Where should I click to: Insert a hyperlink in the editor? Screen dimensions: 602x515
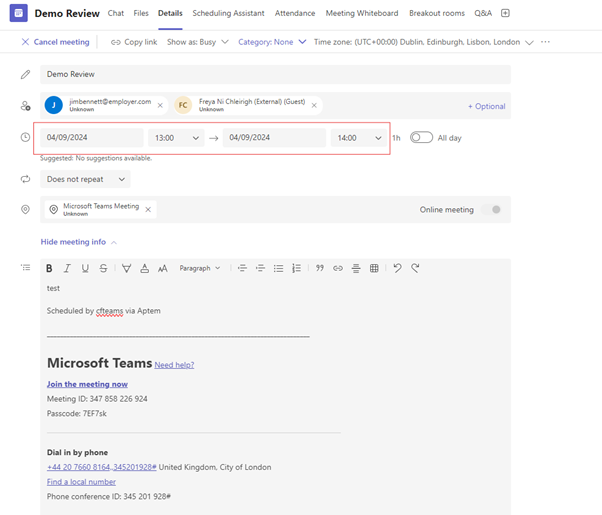click(338, 268)
